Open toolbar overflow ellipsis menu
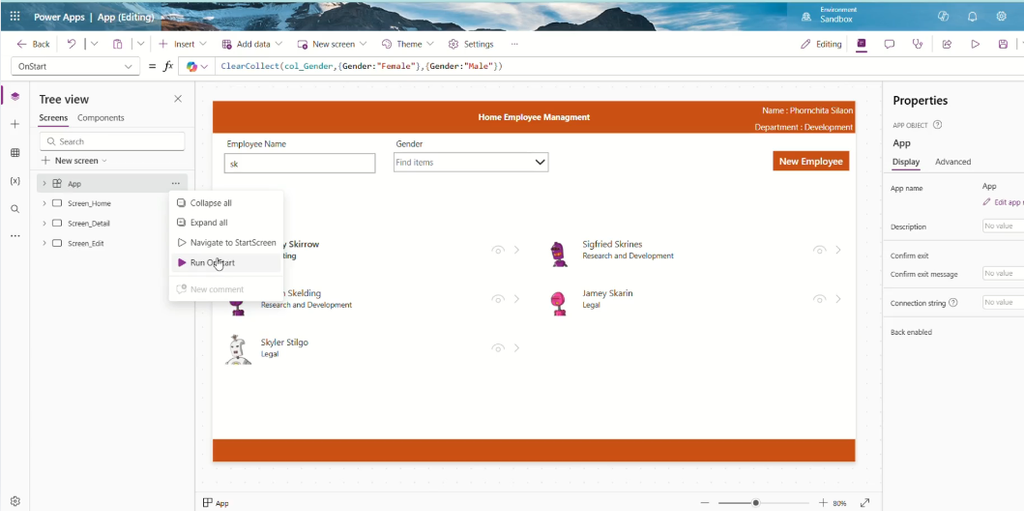This screenshot has width=1024, height=511. point(515,44)
